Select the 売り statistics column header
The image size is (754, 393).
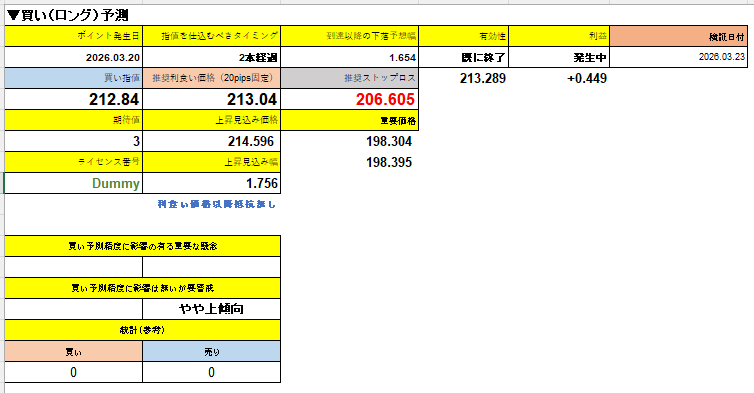(x=212, y=351)
